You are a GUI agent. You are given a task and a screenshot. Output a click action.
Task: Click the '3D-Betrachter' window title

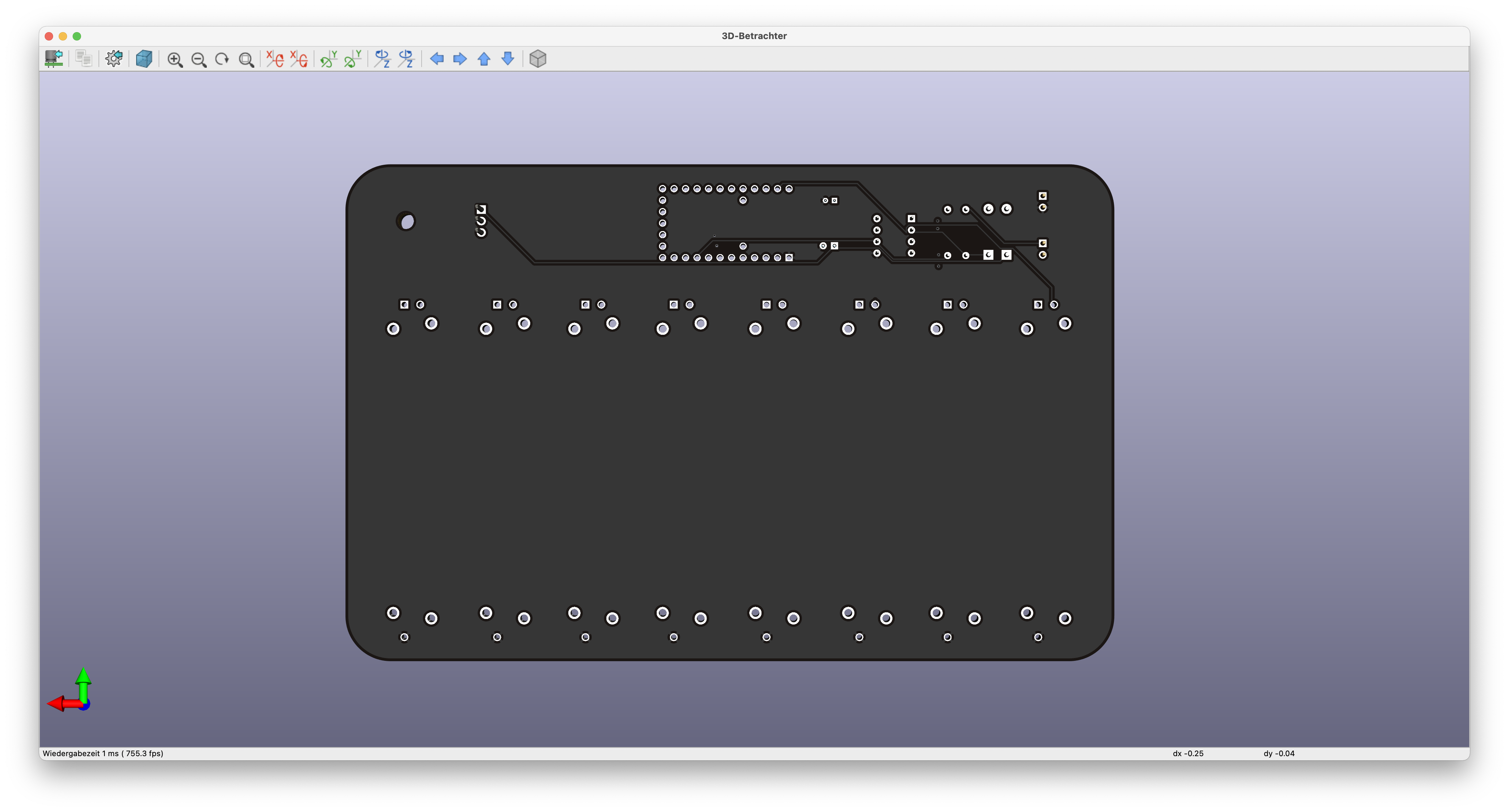[754, 36]
